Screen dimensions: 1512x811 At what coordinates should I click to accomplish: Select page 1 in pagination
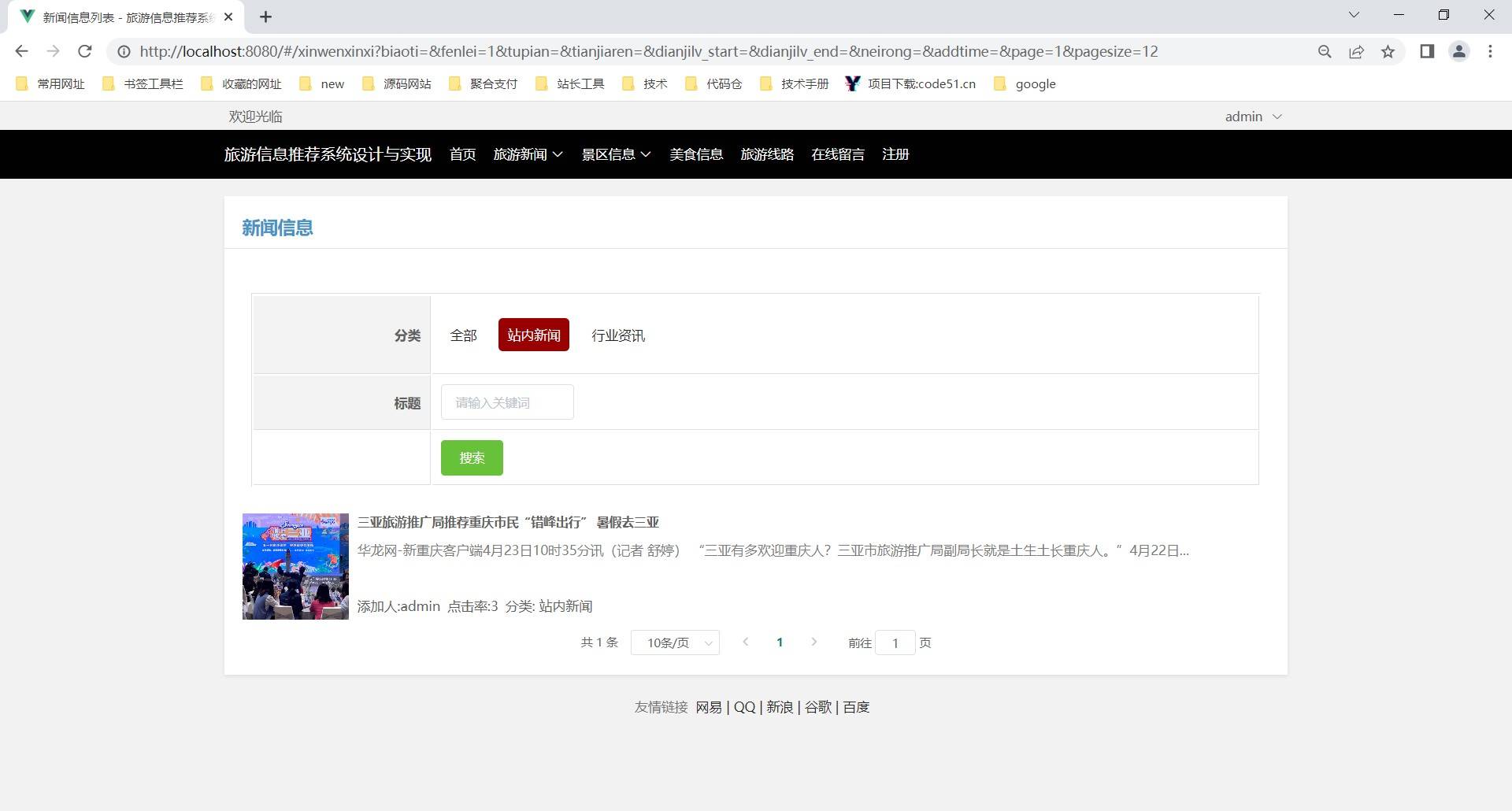[780, 643]
